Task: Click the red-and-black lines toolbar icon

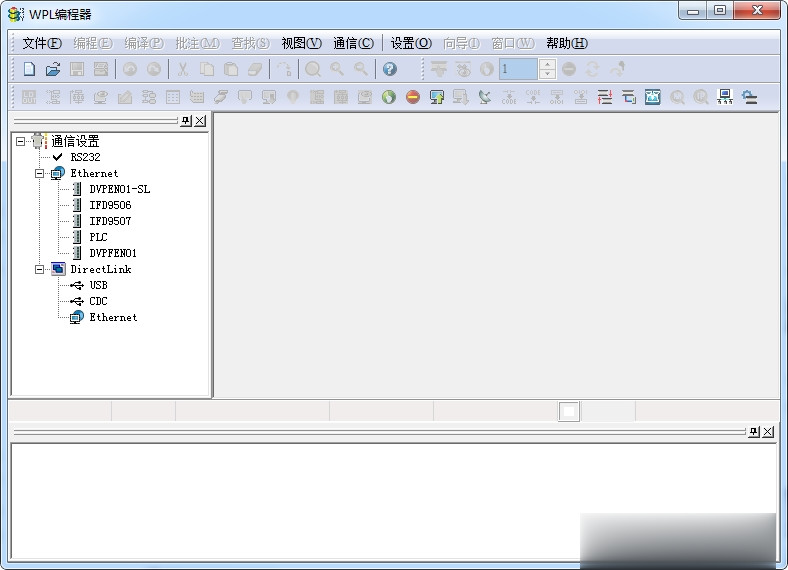Action: pyautogui.click(x=605, y=97)
